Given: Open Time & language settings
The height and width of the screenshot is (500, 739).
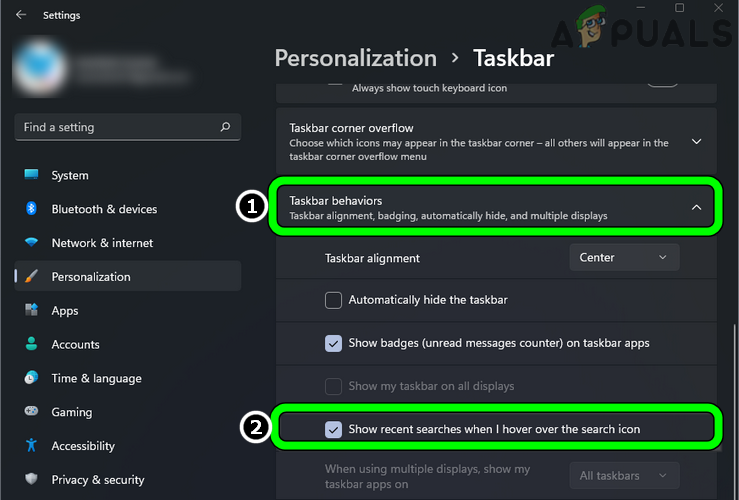Looking at the screenshot, I should point(96,378).
